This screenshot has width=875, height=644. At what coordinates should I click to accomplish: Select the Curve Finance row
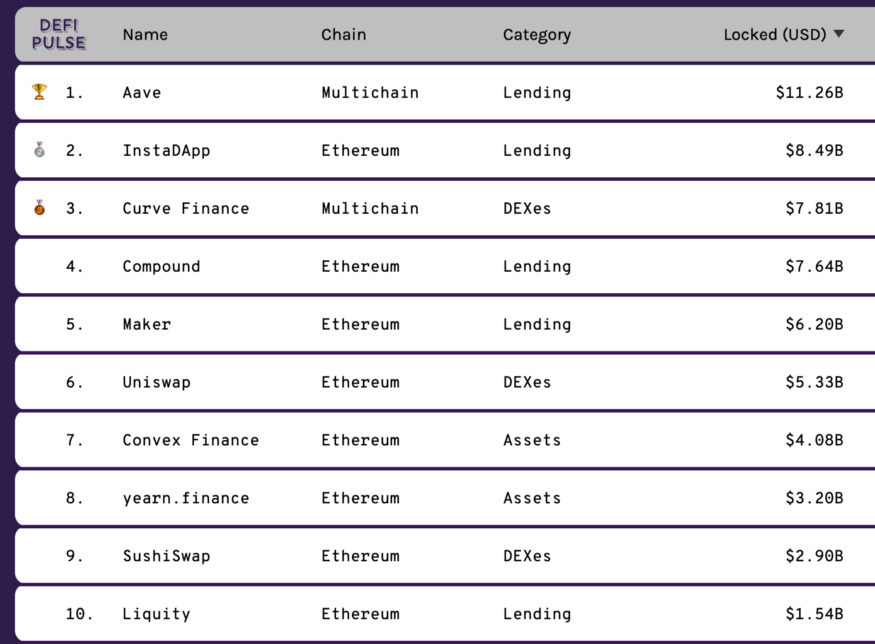186,208
